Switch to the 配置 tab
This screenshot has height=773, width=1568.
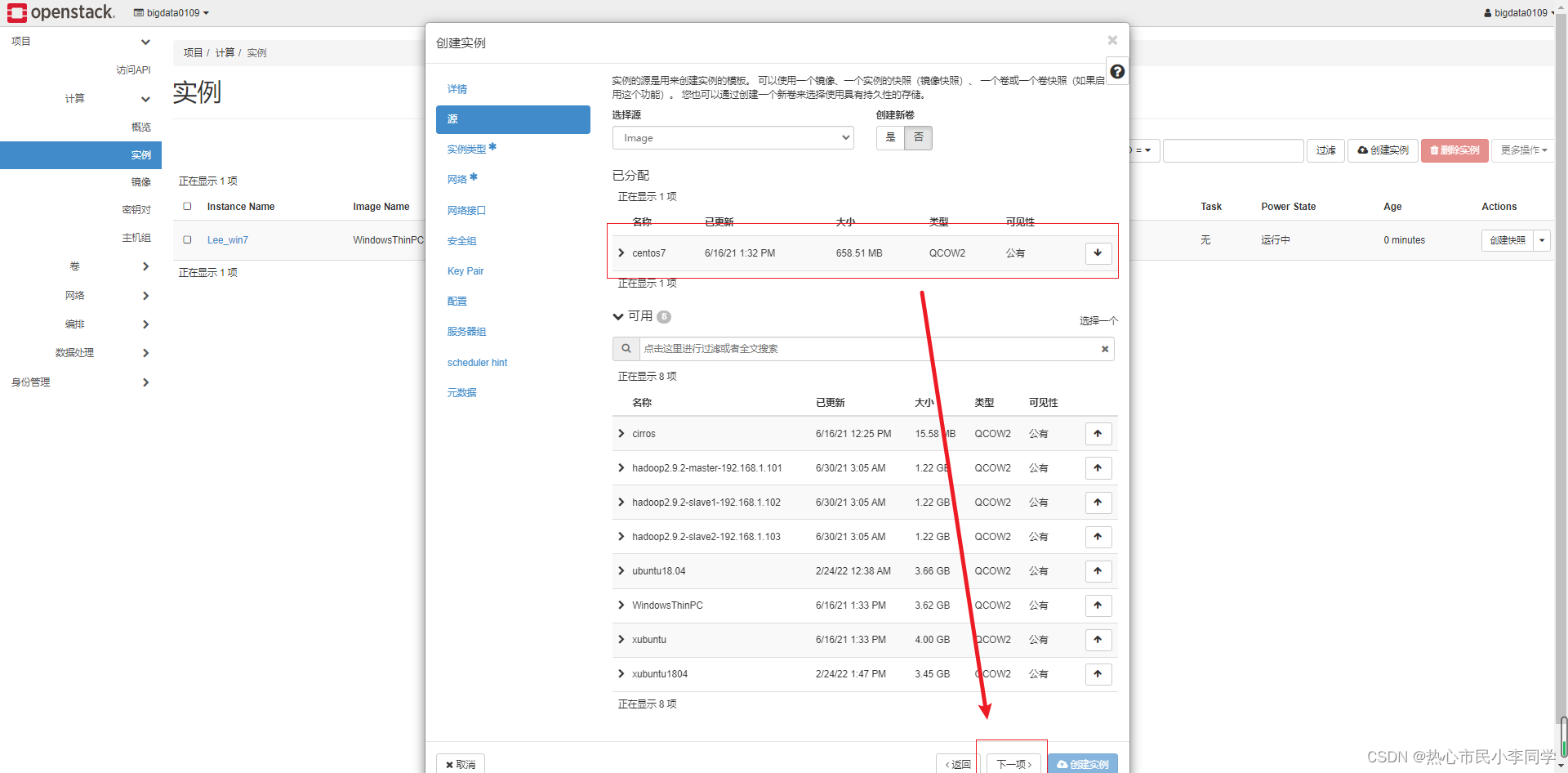click(457, 302)
